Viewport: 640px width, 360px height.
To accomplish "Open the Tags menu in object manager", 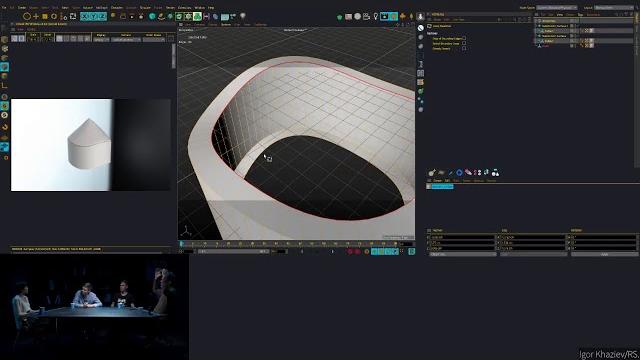I will point(580,14).
